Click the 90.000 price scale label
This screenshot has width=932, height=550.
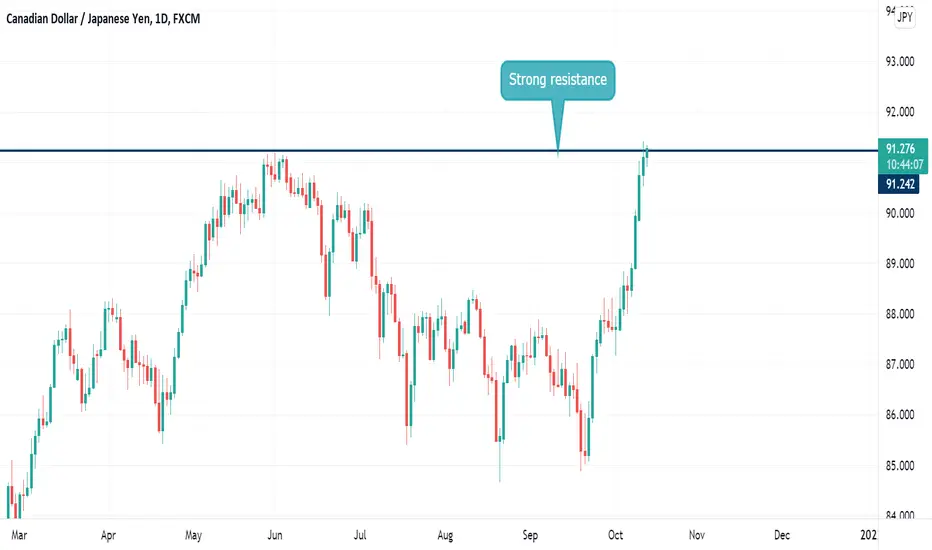click(x=900, y=213)
